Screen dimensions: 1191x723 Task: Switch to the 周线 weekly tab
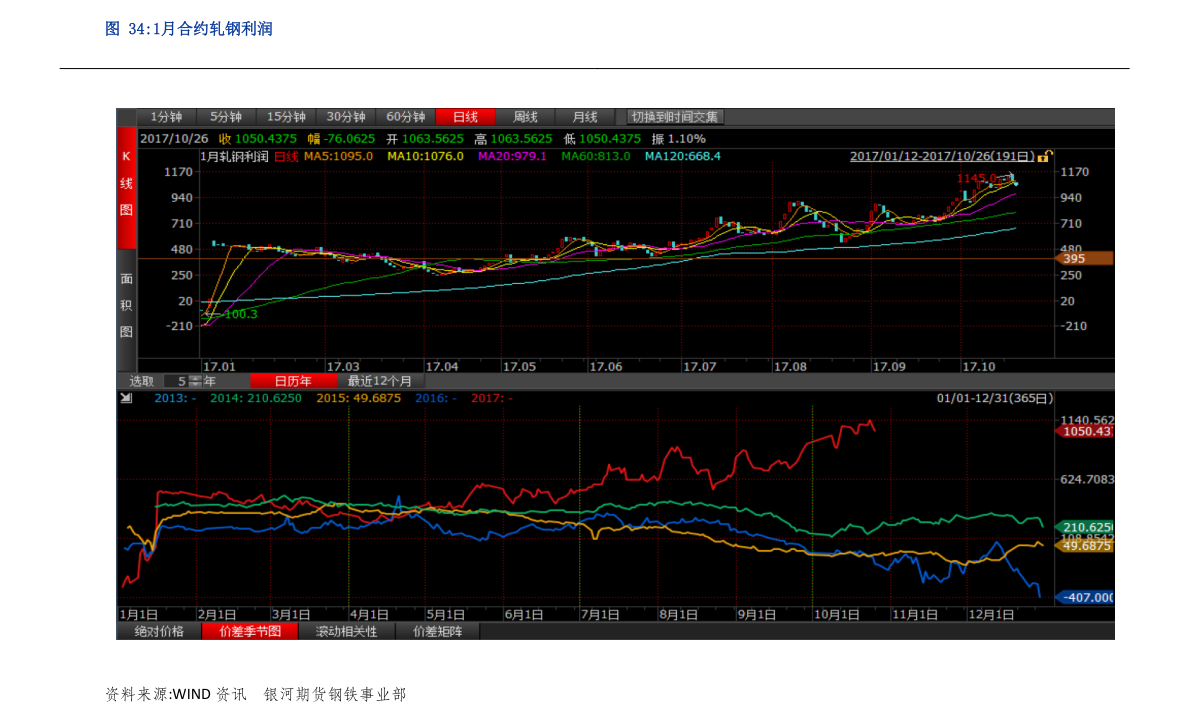click(x=525, y=117)
